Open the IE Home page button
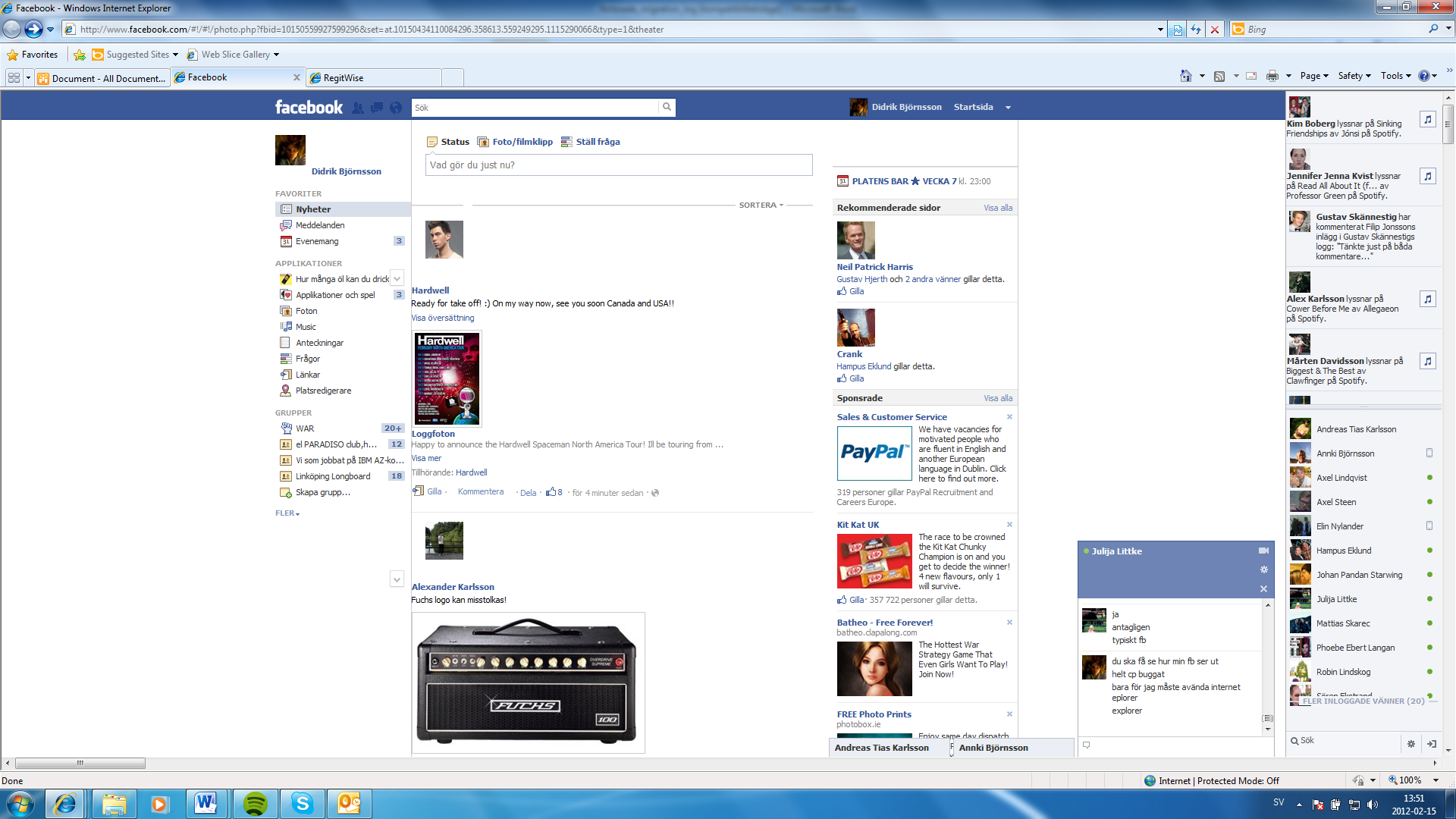 [1186, 76]
